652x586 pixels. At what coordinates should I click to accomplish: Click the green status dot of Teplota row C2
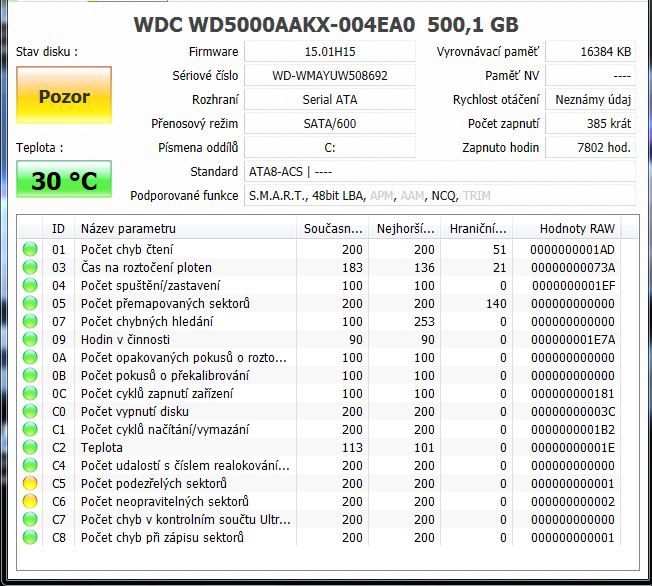tap(30, 447)
